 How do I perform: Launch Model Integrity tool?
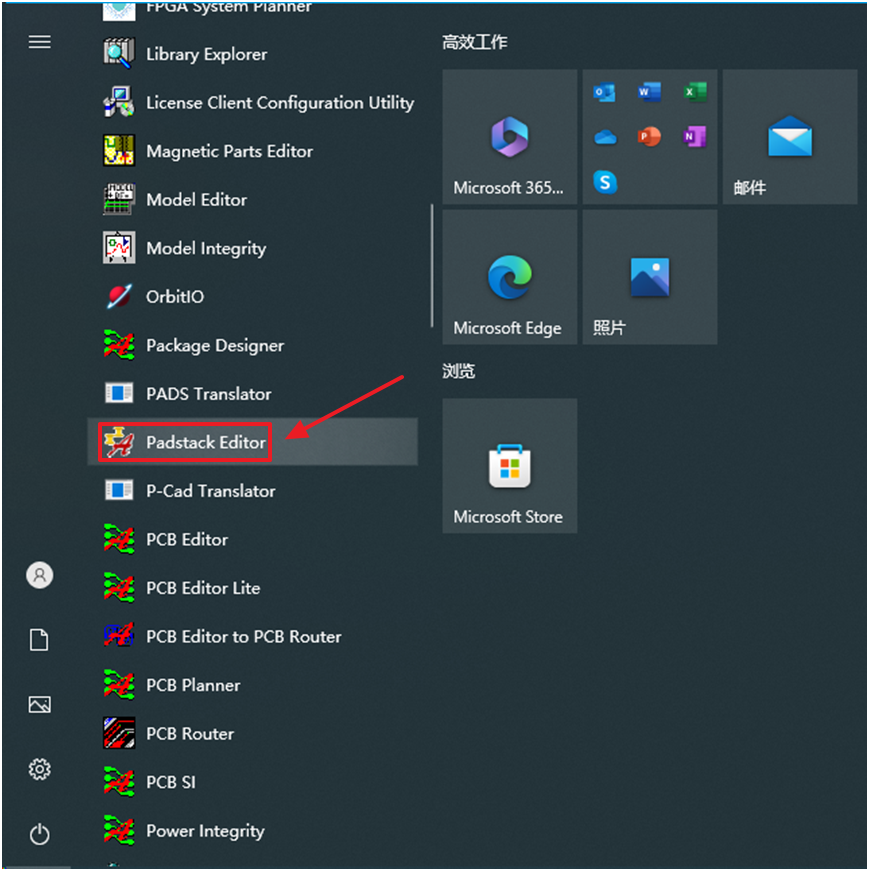206,248
